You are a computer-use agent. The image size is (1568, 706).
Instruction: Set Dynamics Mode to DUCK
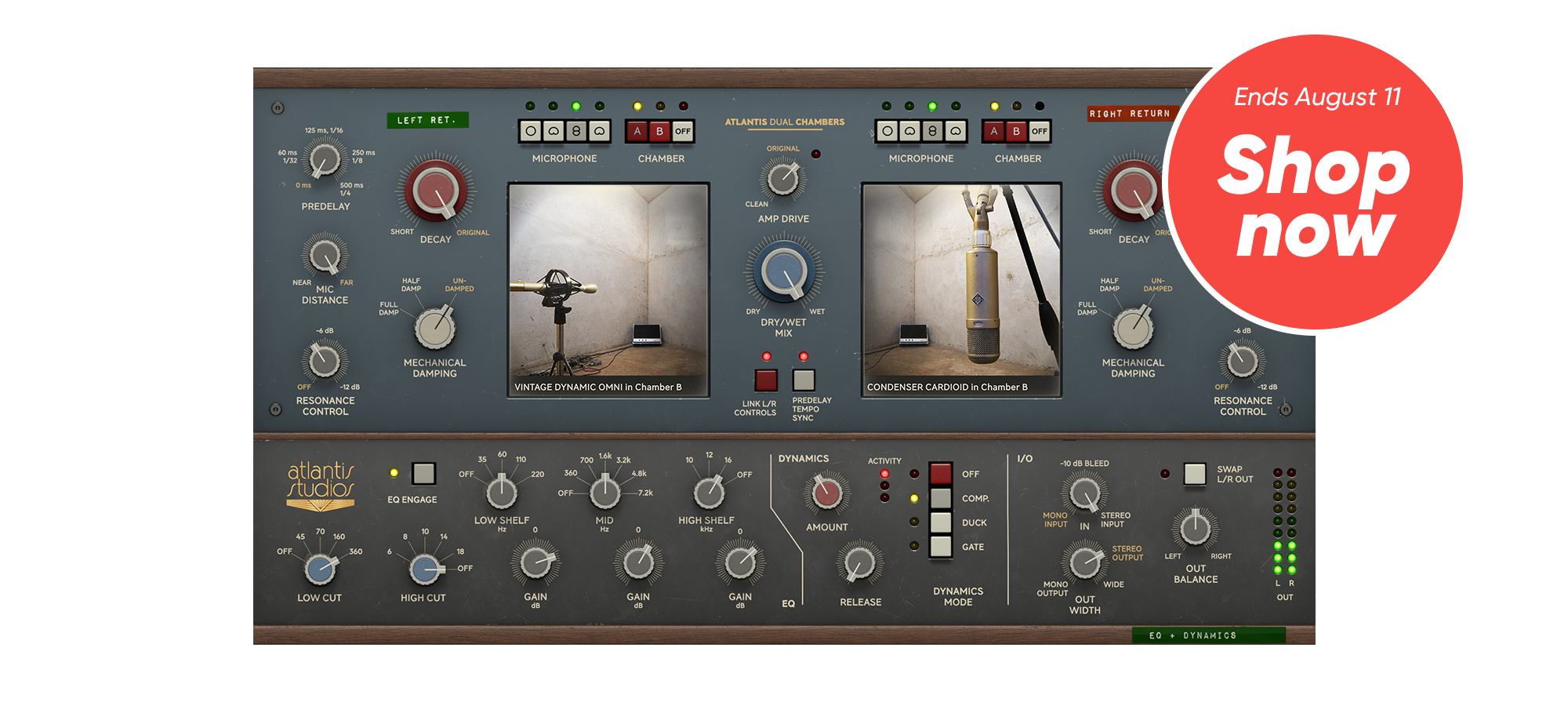coord(941,522)
